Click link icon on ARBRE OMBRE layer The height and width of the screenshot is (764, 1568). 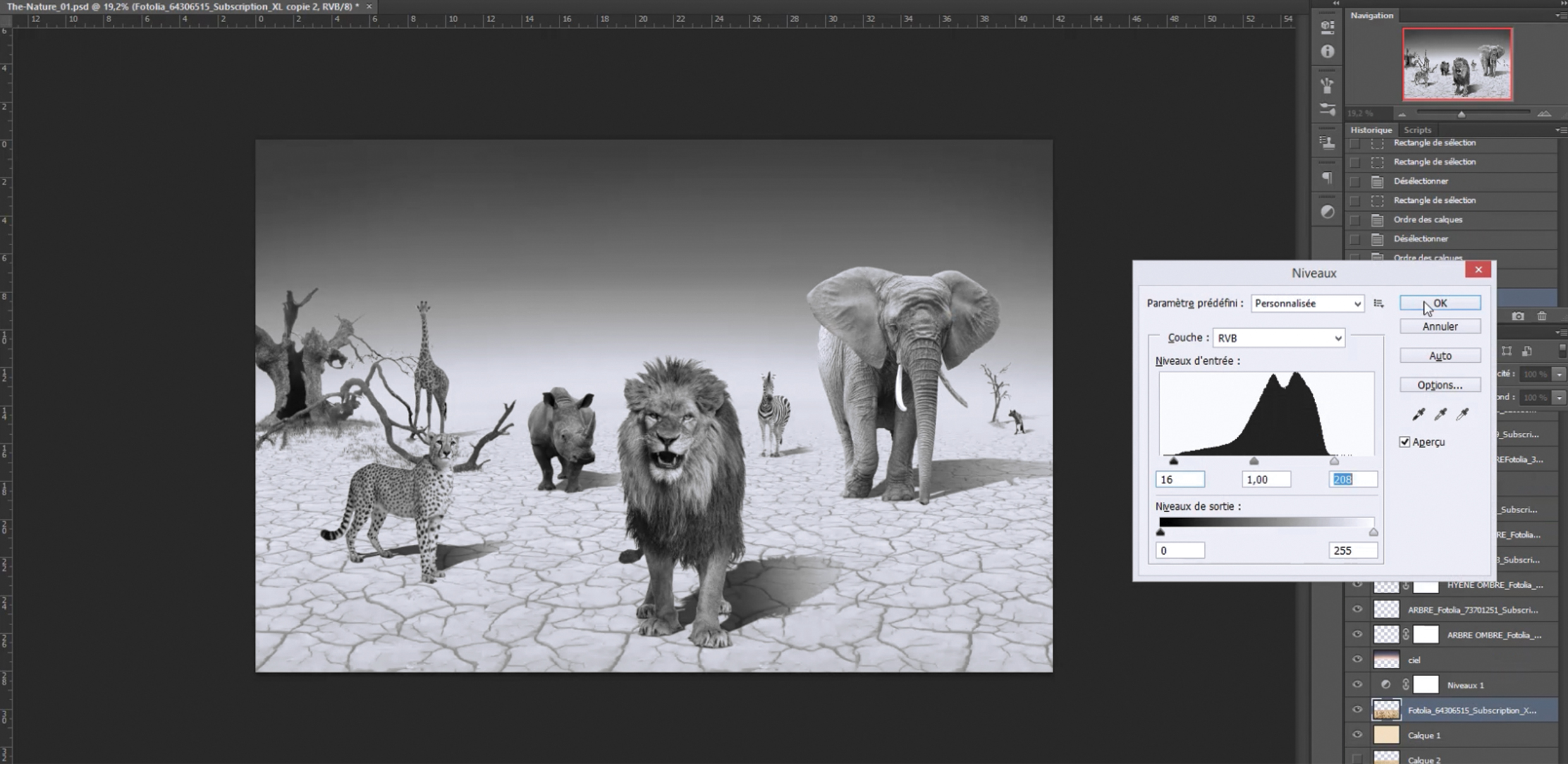[1406, 634]
